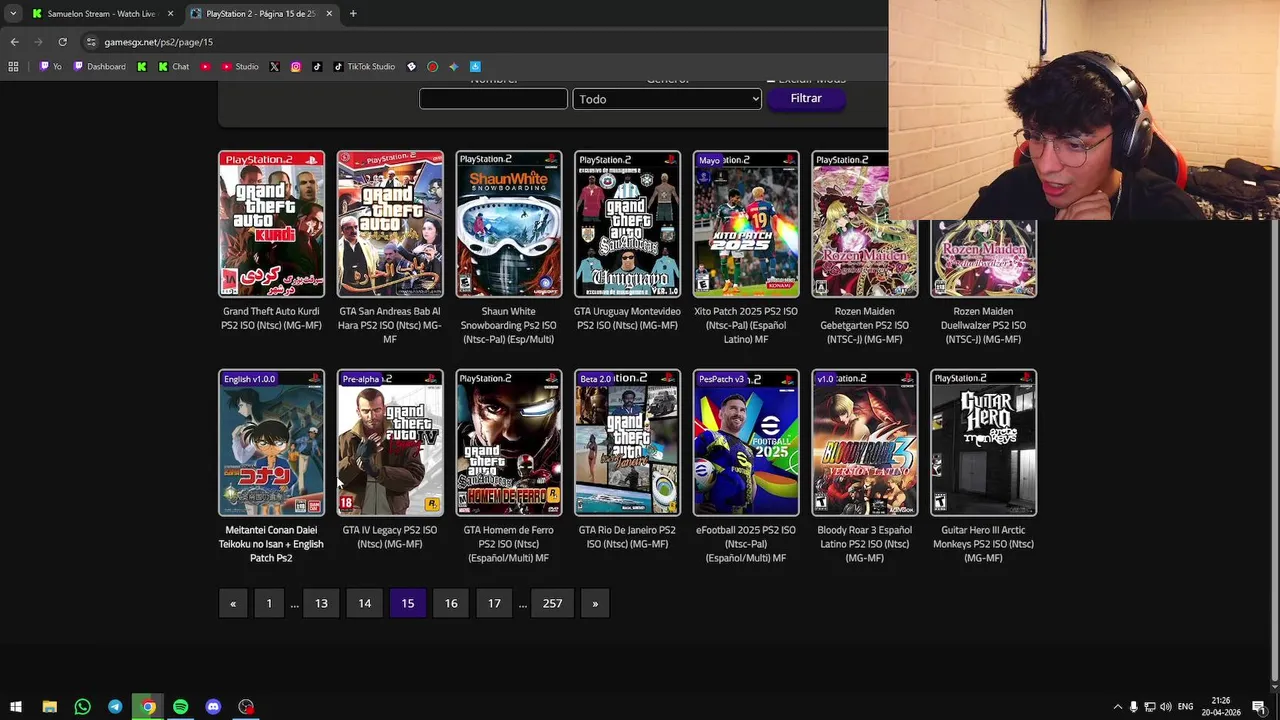Open Grand Theft Auto Kurdi cover
Screen dimensions: 1280x720
[271, 224]
